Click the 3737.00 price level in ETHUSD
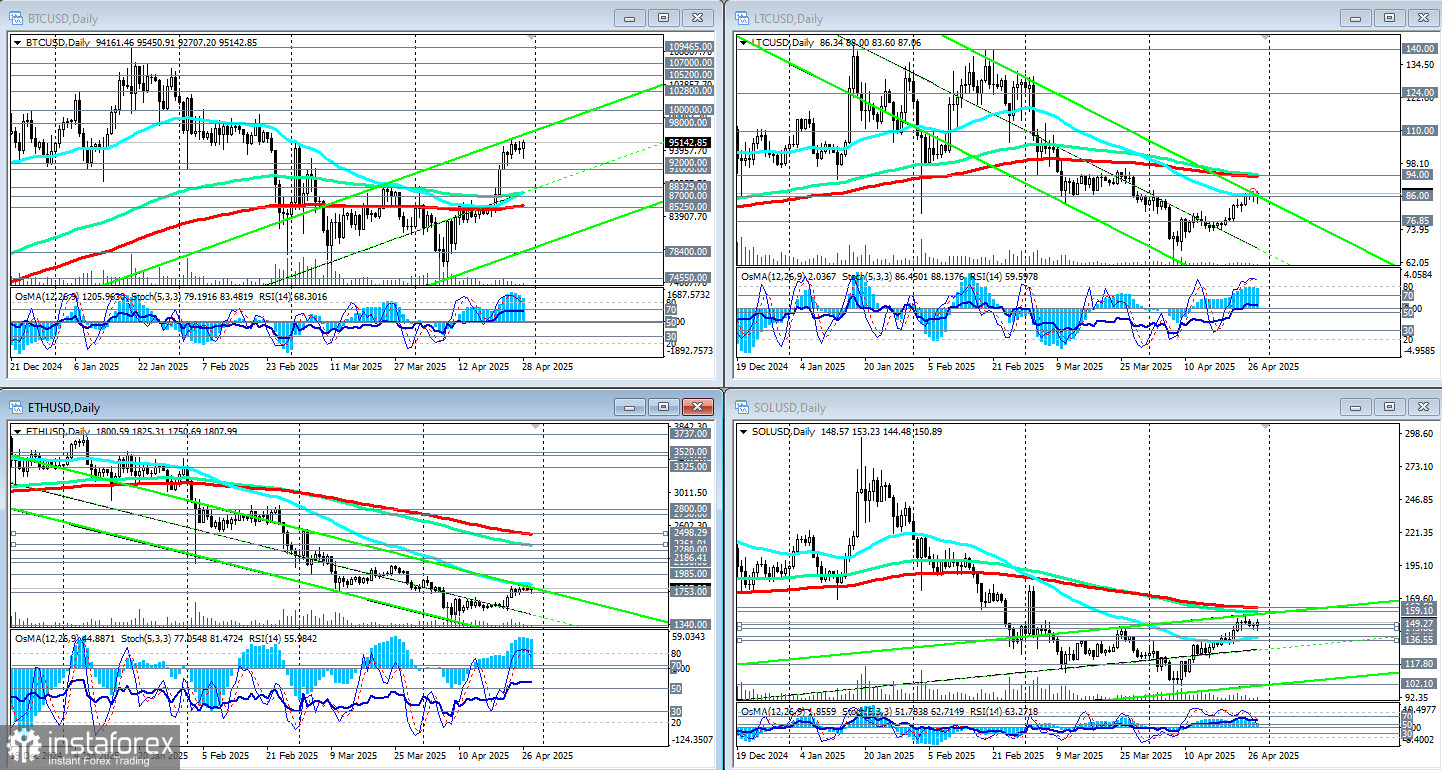Viewport: 1442px width, 770px height. click(689, 435)
